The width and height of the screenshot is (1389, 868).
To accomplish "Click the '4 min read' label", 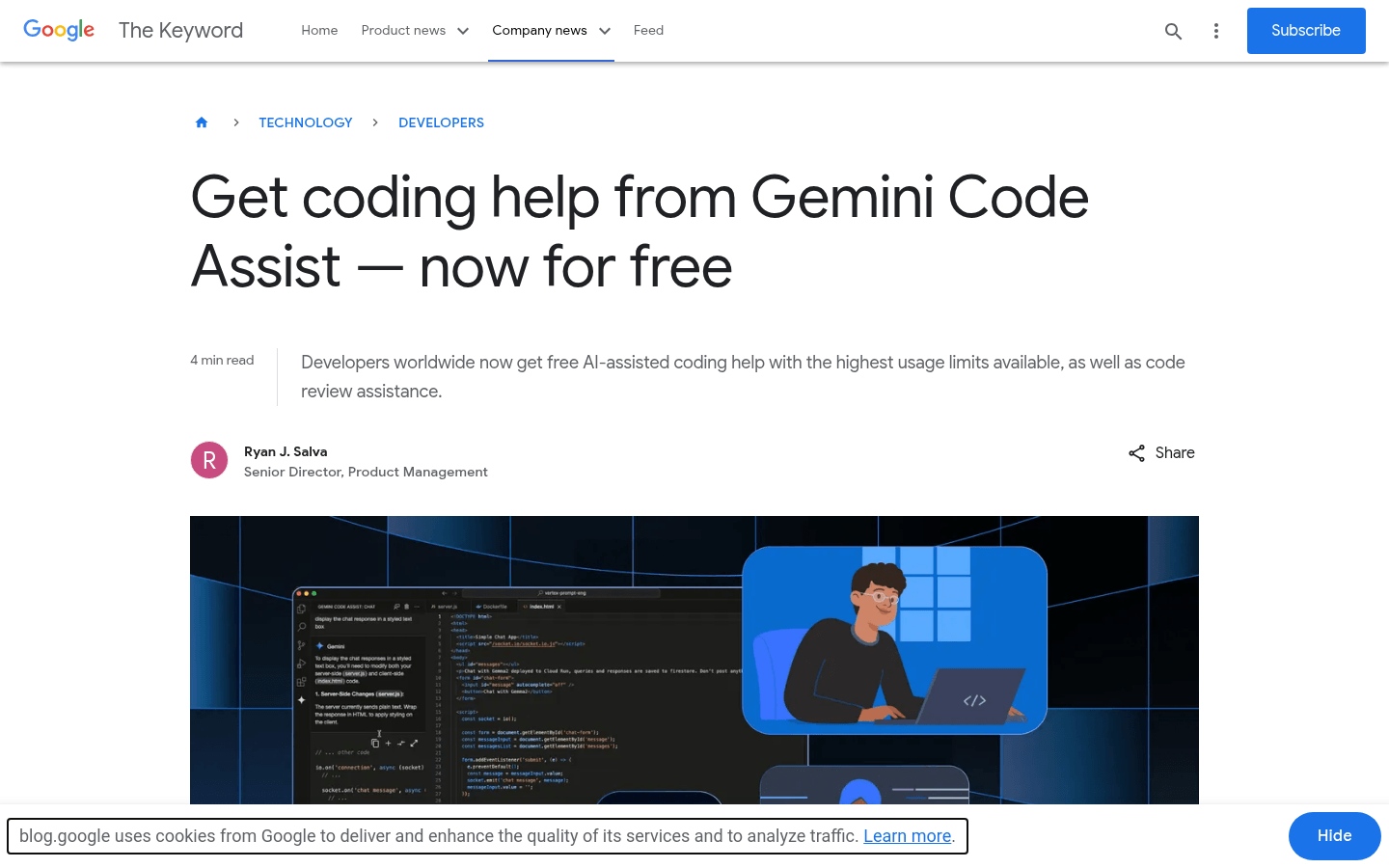I will (x=222, y=360).
